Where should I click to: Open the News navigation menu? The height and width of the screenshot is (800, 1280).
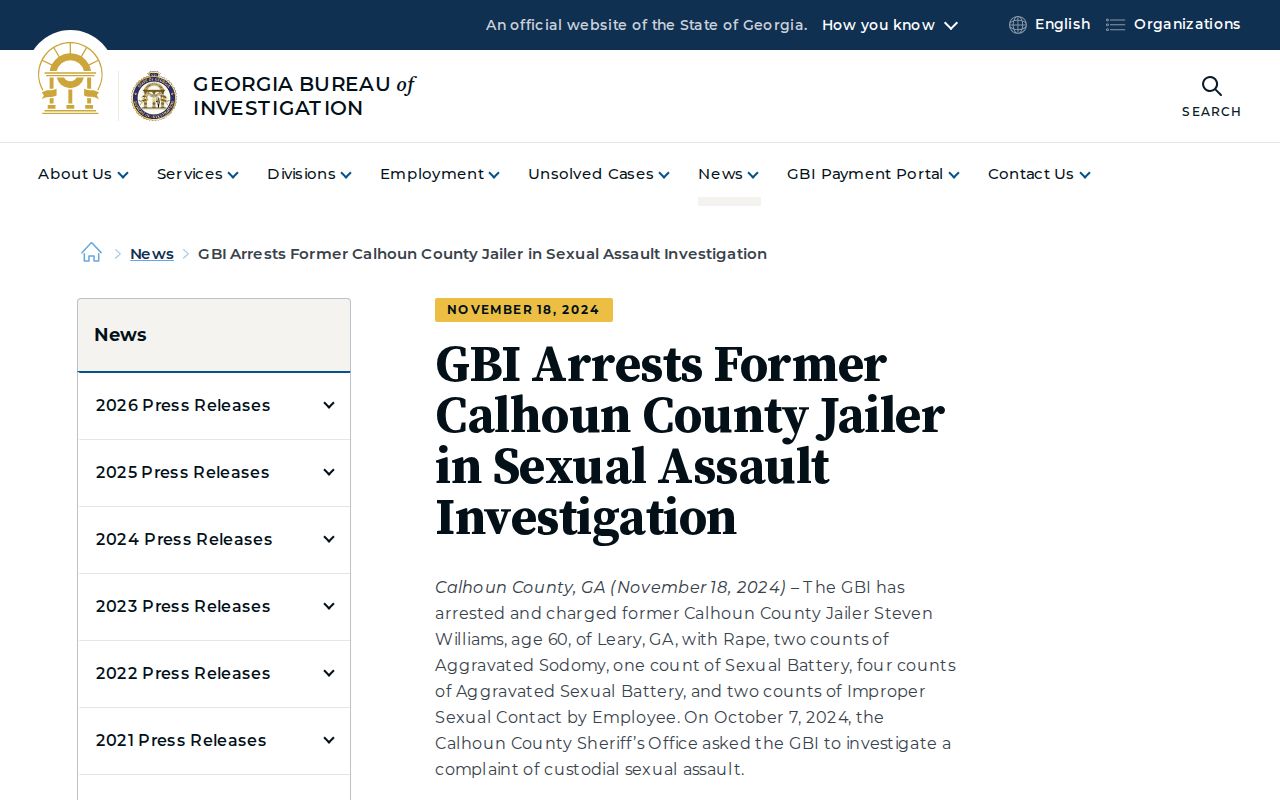pos(728,174)
